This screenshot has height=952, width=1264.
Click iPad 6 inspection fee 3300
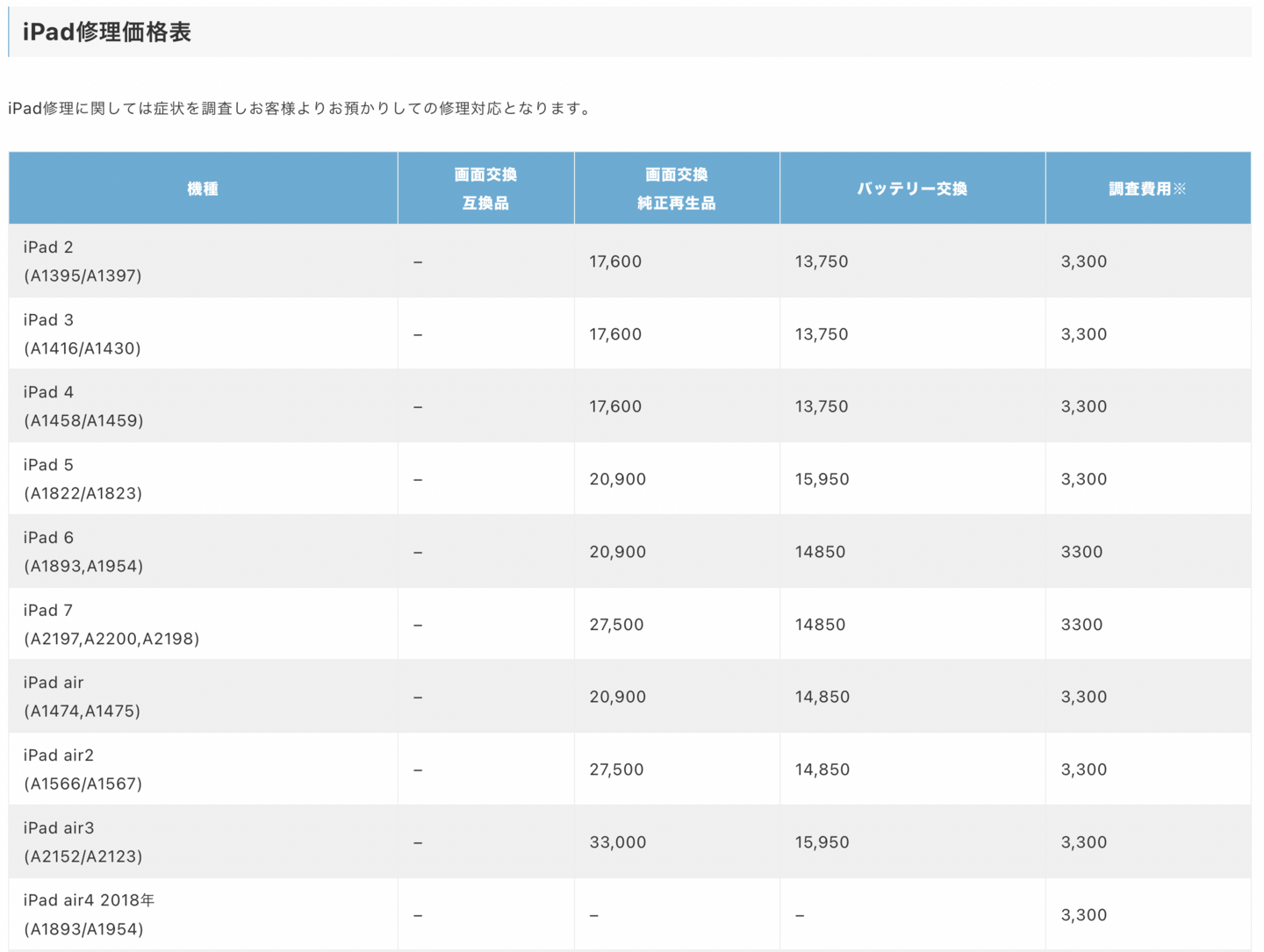pyautogui.click(x=1081, y=552)
